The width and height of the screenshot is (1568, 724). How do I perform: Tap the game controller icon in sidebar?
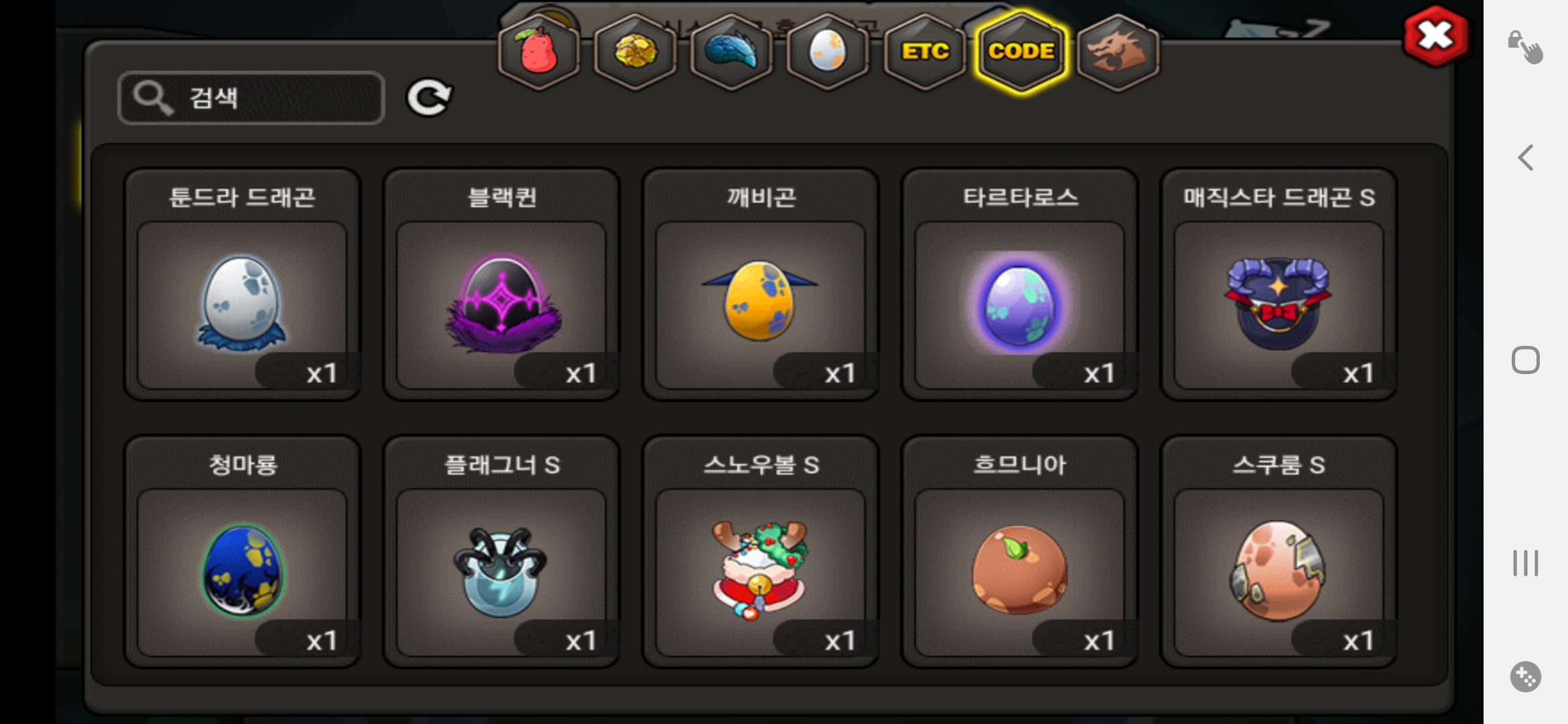tap(1526, 676)
